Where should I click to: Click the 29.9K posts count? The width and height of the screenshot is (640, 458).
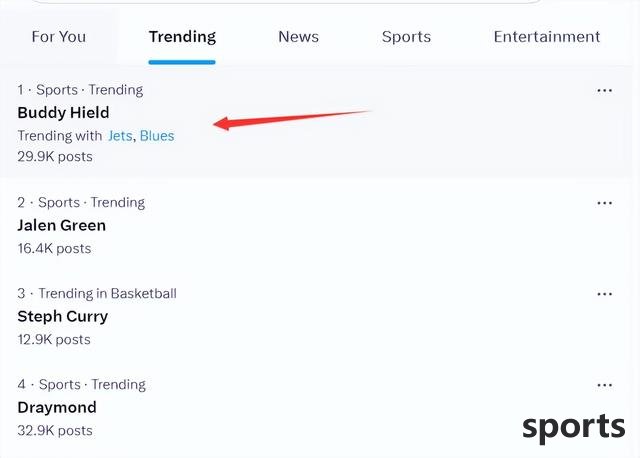[55, 157]
